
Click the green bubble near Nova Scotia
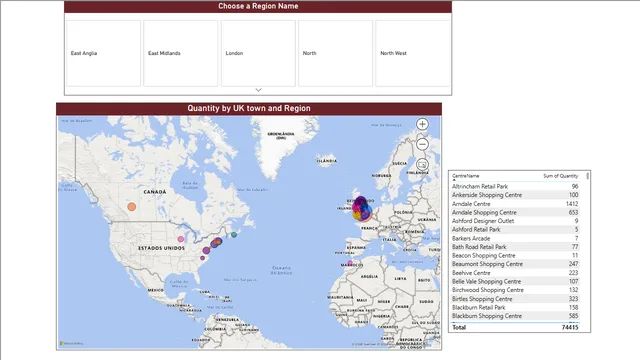[234, 235]
